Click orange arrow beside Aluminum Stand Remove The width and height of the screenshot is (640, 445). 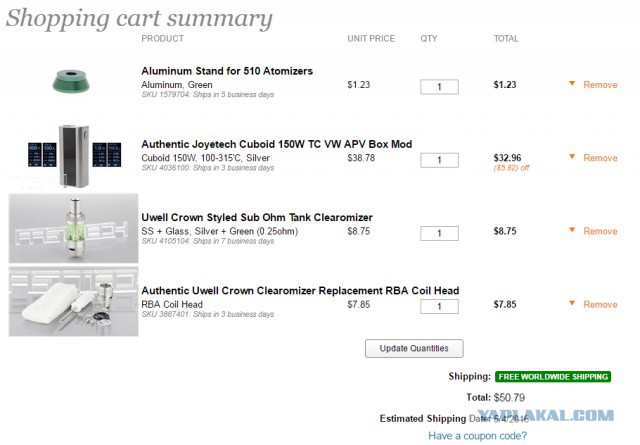(572, 84)
